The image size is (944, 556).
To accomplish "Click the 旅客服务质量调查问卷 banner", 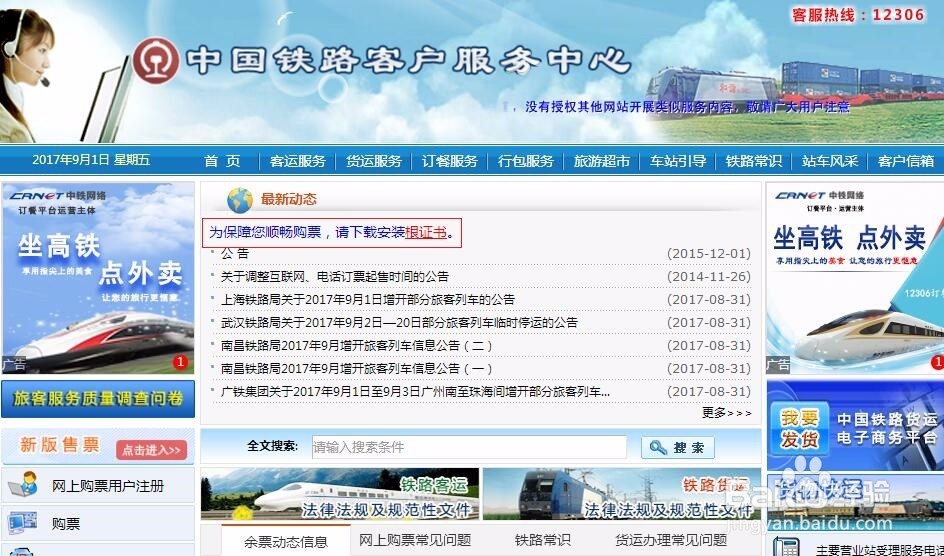I will (98, 398).
